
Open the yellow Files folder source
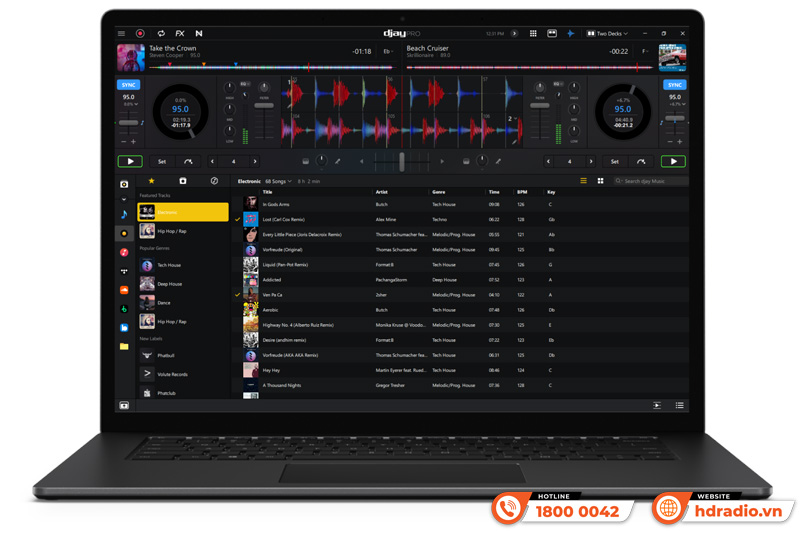coord(124,347)
